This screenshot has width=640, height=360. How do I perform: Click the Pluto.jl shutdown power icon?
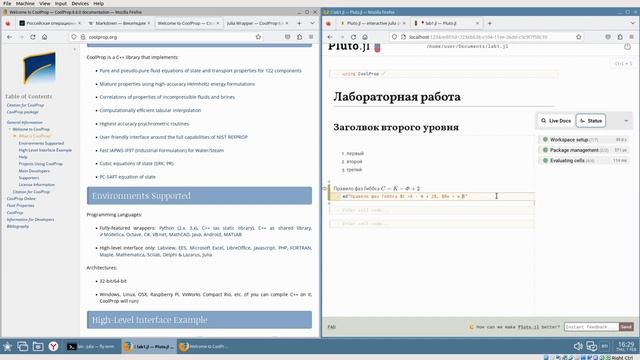(x=627, y=47)
